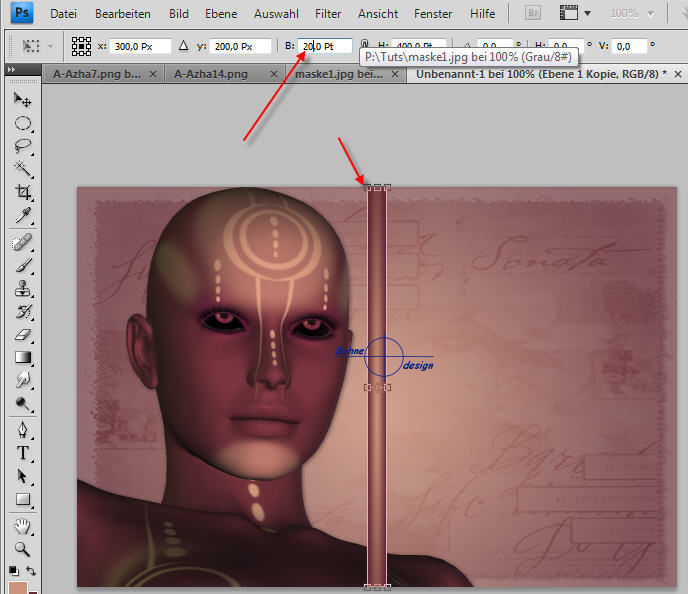Viewport: 688px width, 594px height.
Task: Click the reference point locator grid
Action: (x=82, y=47)
